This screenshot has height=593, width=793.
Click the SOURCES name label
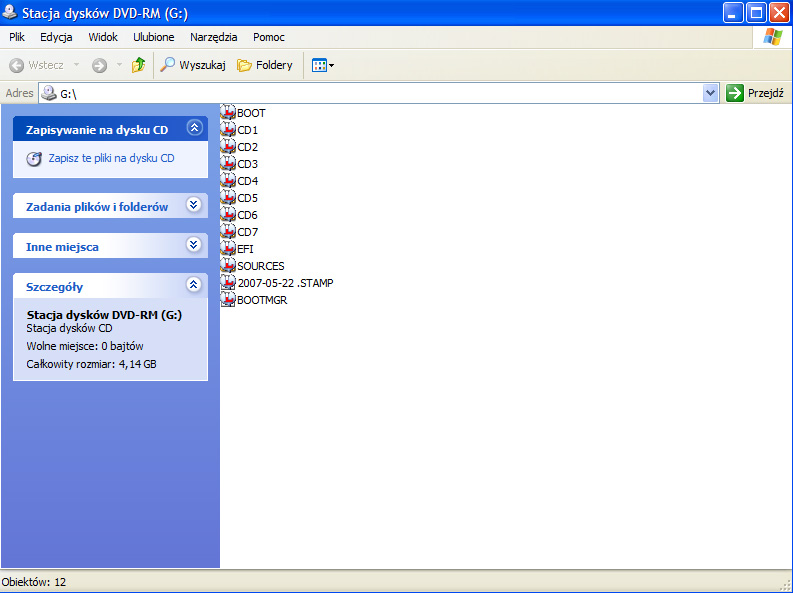261,266
